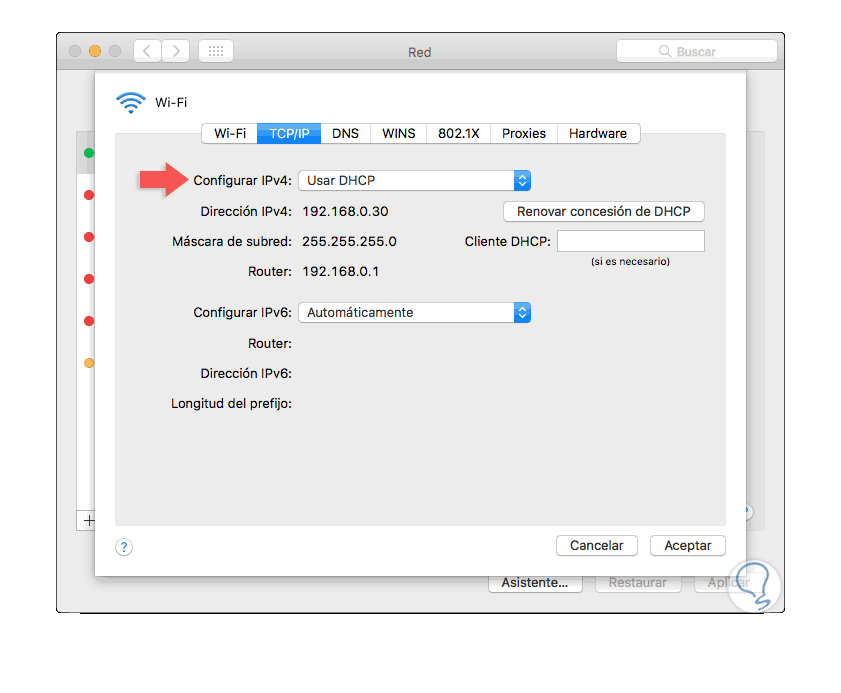Go back with the left chevron button
Image resolution: width=841 pixels, height=693 pixels.
click(x=147, y=51)
